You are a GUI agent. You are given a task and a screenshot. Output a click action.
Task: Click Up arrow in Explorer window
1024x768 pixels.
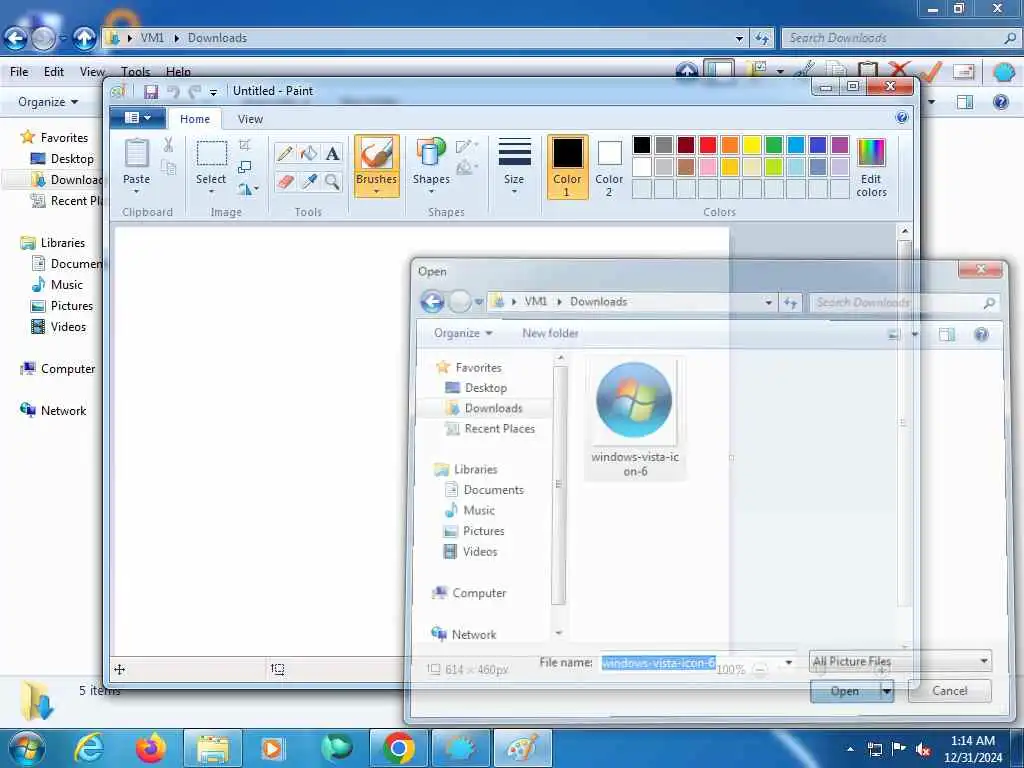[x=84, y=39]
